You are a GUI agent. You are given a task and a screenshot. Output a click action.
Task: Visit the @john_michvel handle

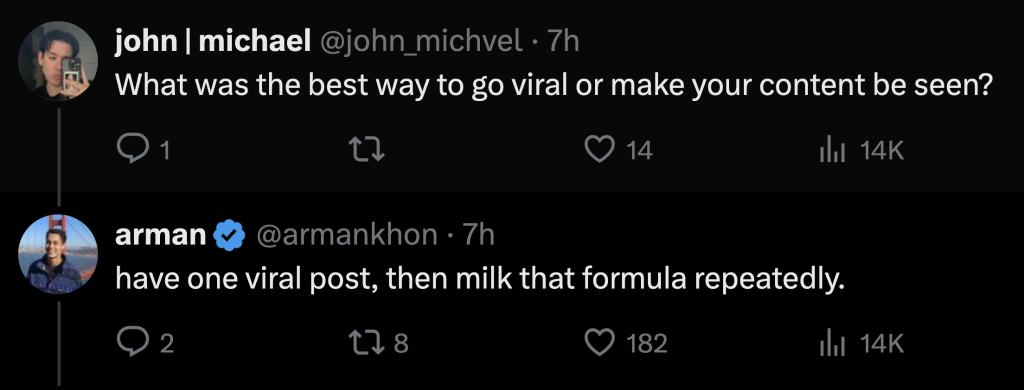(420, 42)
